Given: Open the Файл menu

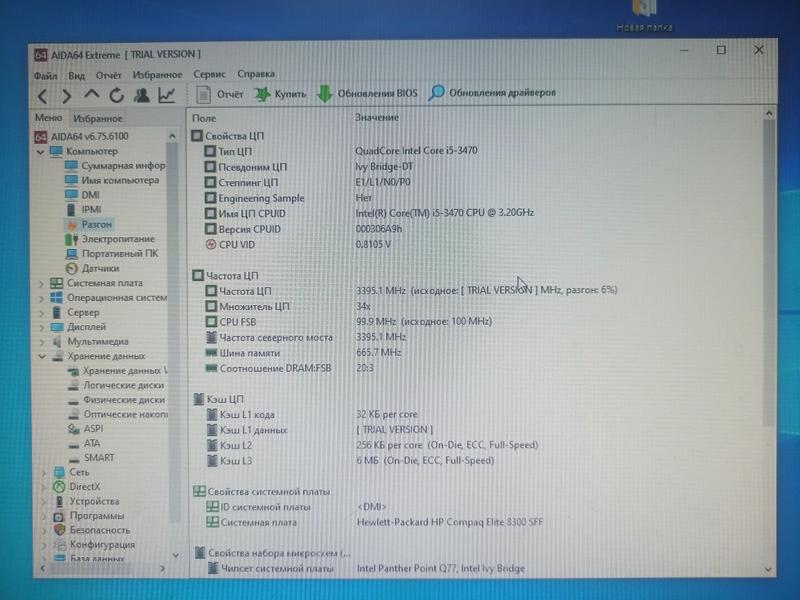Looking at the screenshot, I should pos(45,76).
